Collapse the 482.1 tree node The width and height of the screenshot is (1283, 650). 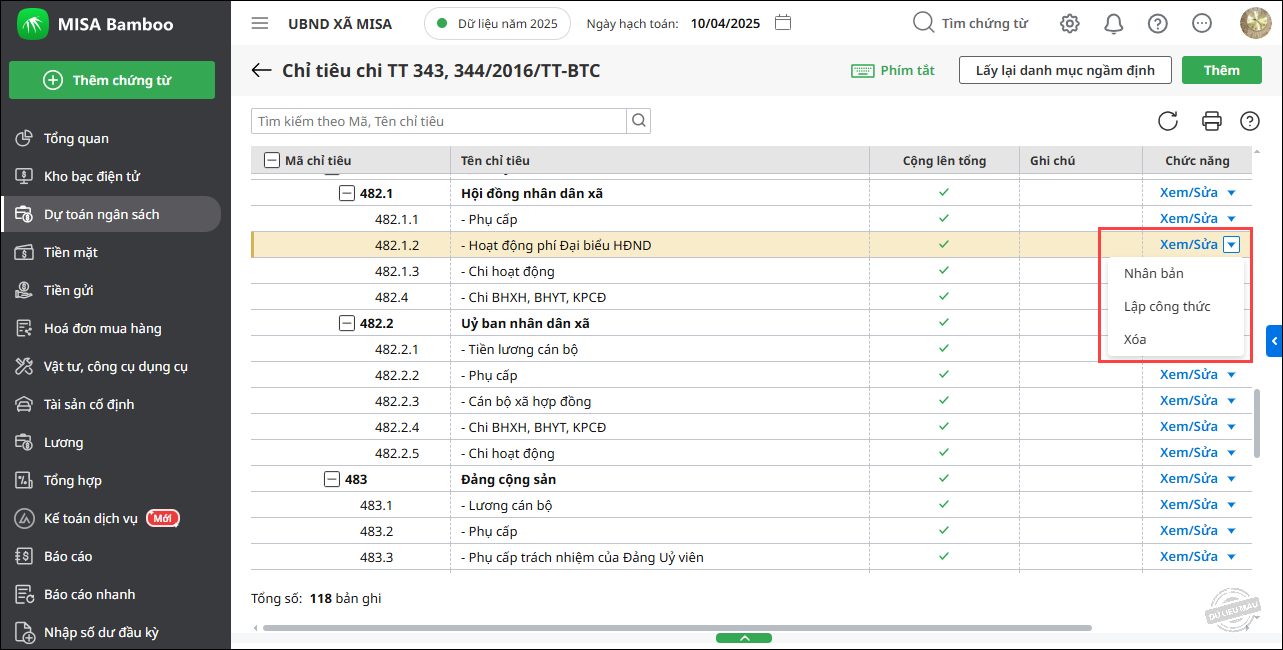pyautogui.click(x=347, y=193)
